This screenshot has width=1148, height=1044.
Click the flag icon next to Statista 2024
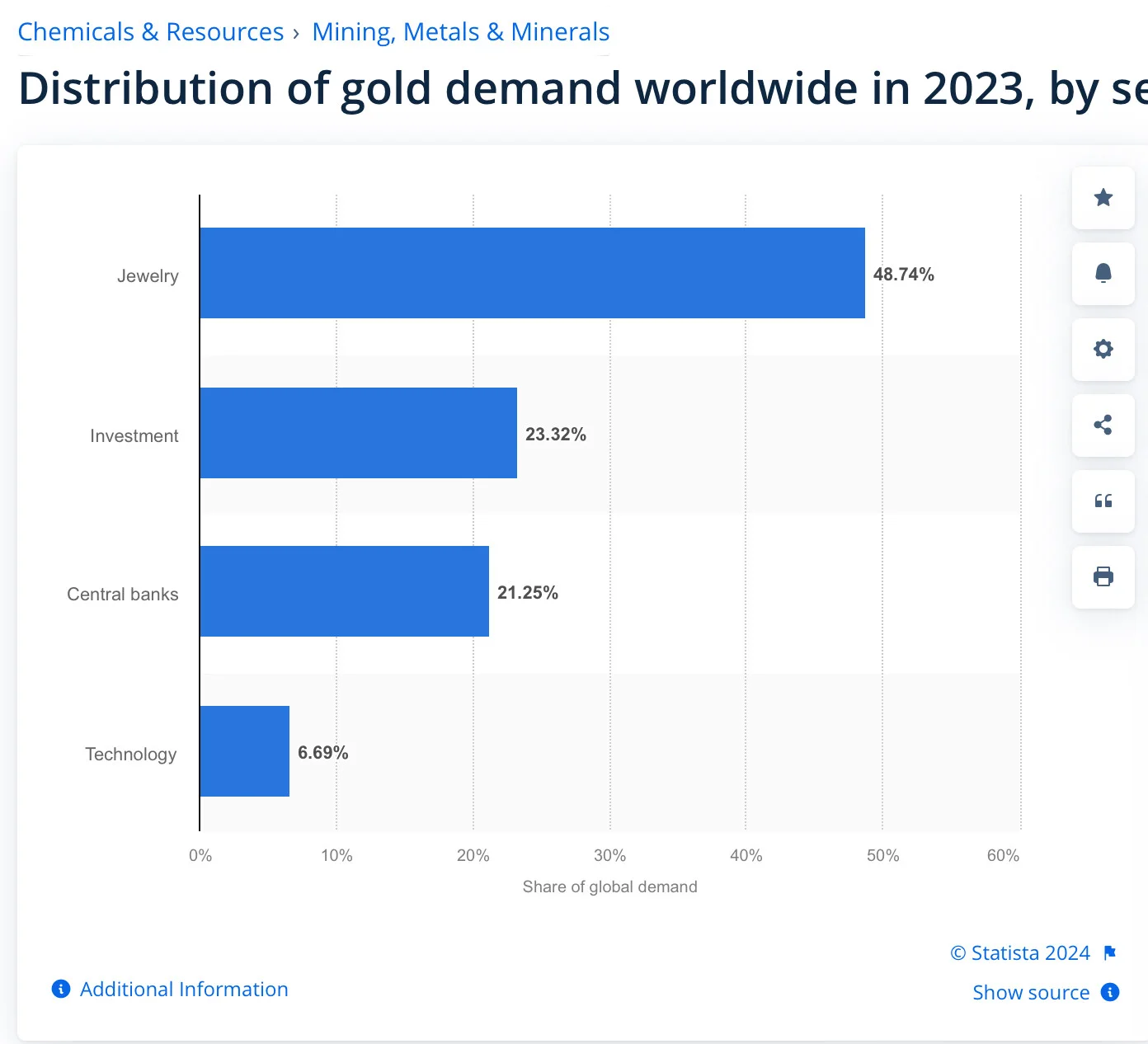(1110, 953)
